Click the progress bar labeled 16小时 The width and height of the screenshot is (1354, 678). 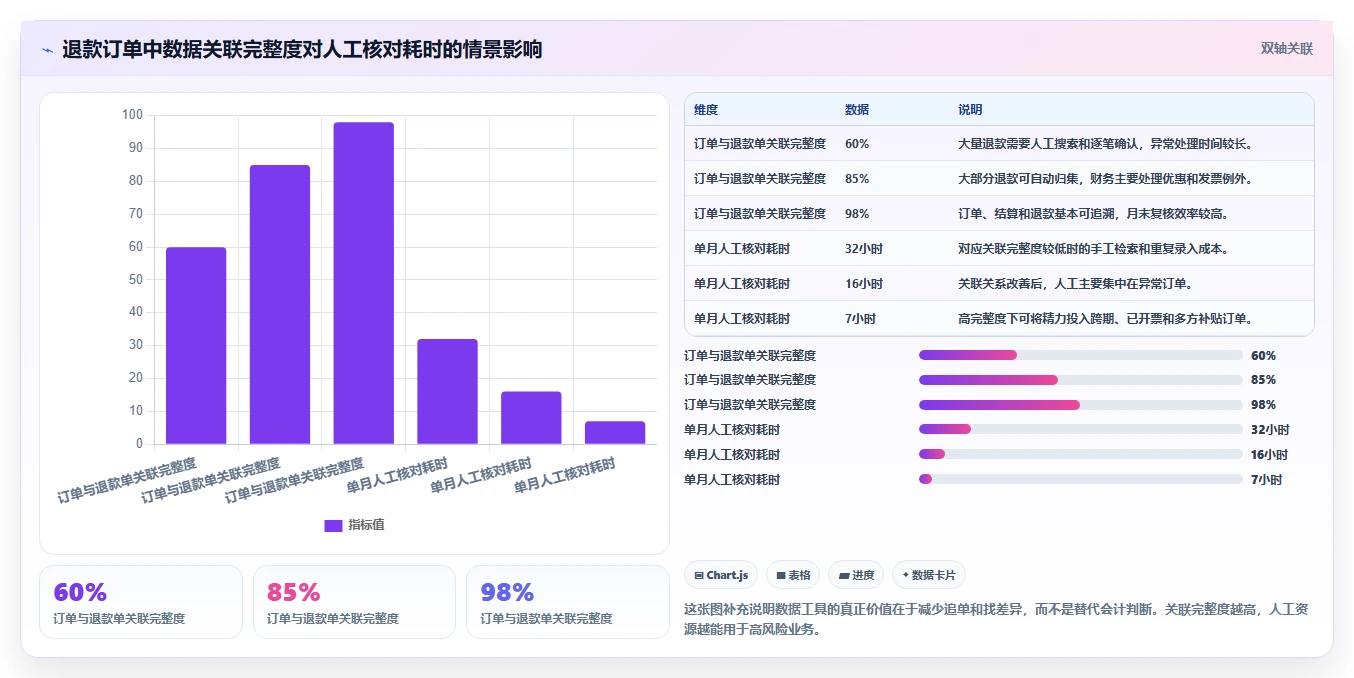(x=1081, y=455)
